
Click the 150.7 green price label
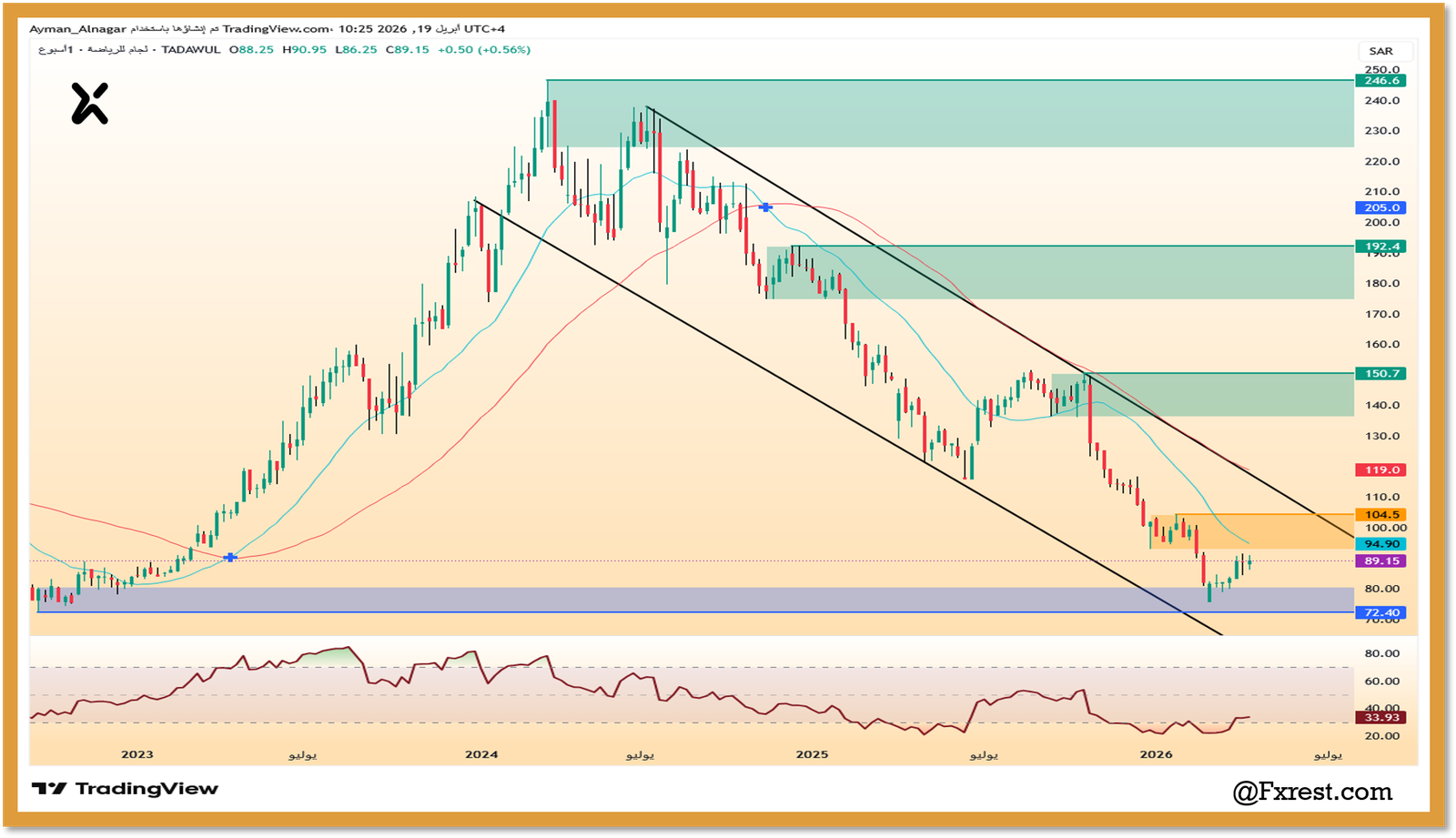1380,373
